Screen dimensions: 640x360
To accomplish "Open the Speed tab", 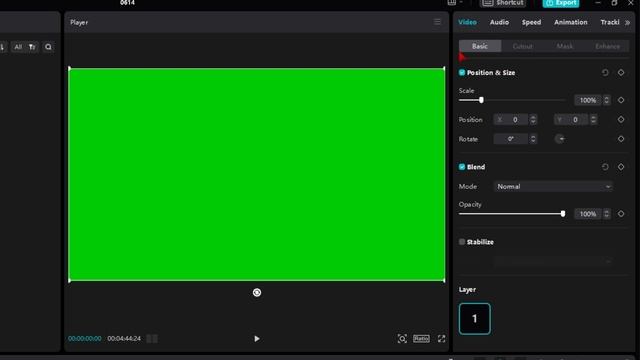I will click(531, 22).
